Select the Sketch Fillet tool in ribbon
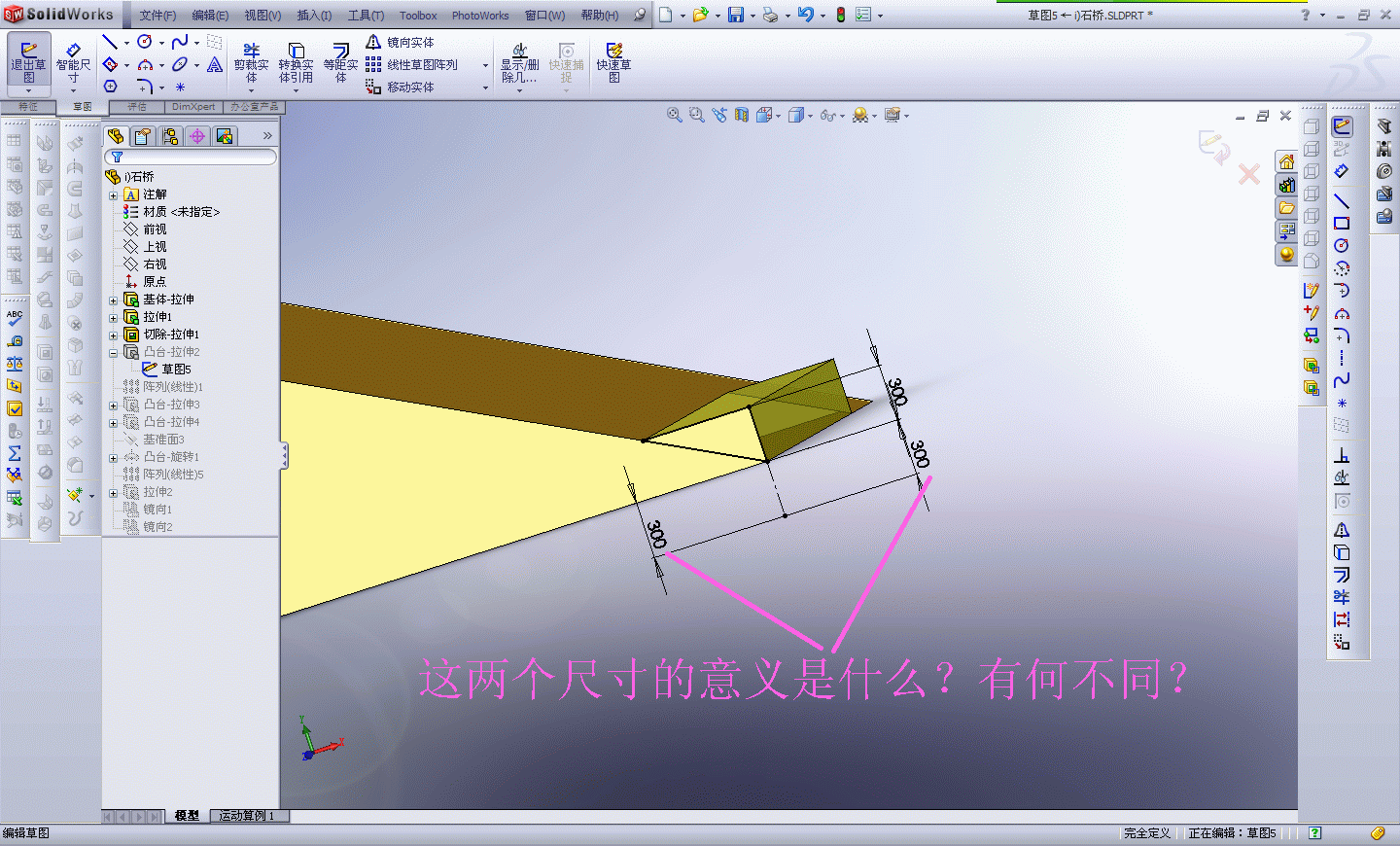1400x846 pixels. click(x=145, y=87)
